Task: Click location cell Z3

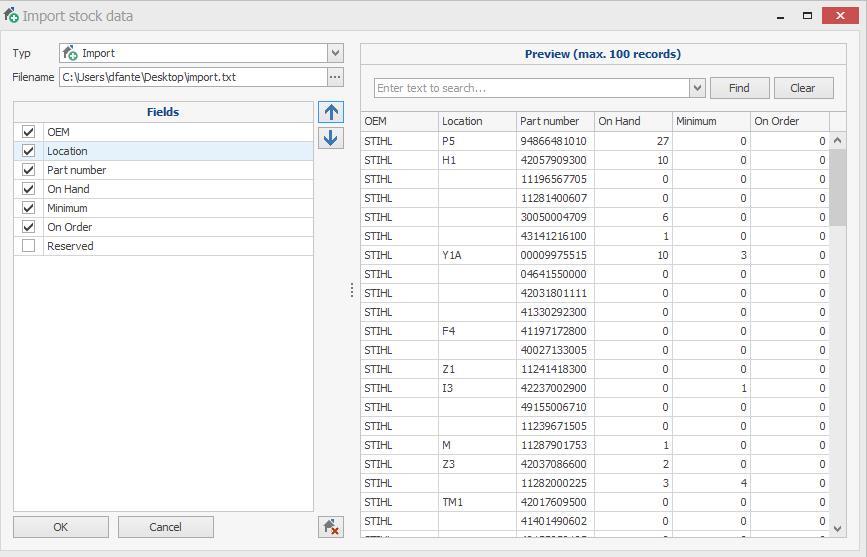Action: point(478,464)
